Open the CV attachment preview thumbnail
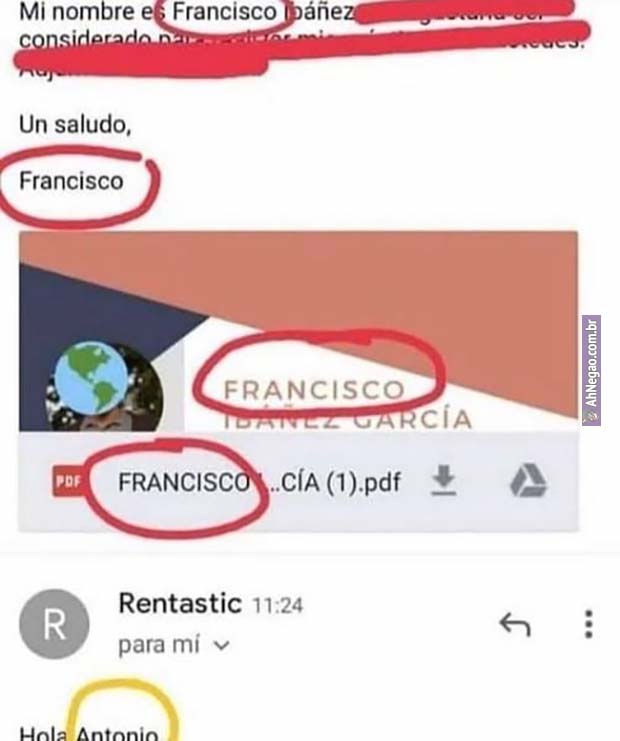The image size is (620, 741). tap(298, 331)
